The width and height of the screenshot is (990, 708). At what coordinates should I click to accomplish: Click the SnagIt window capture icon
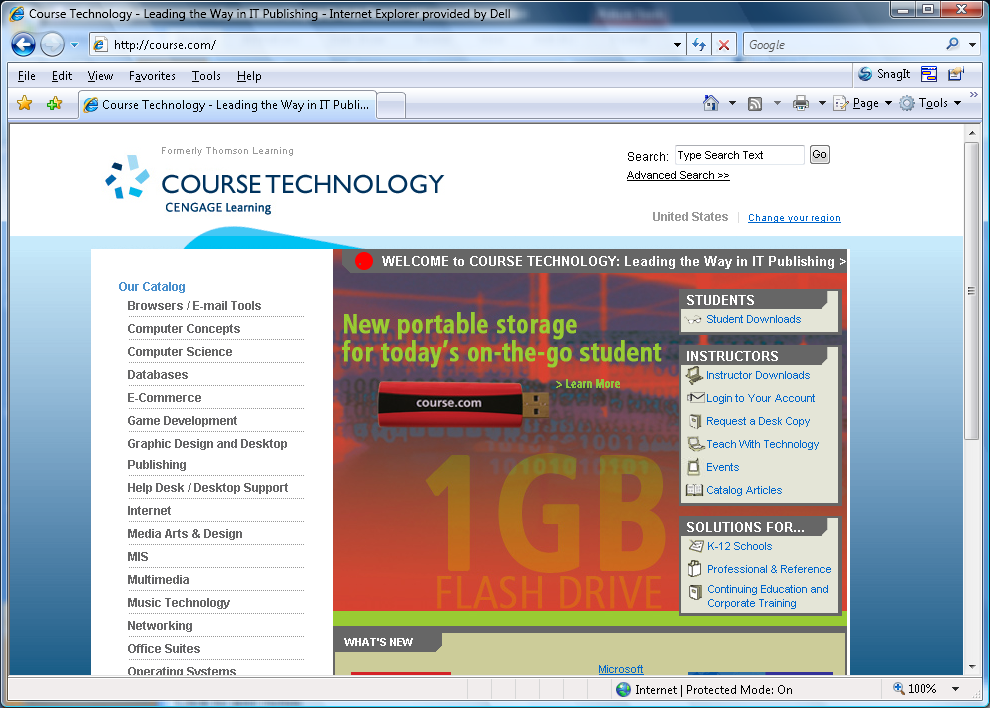[929, 75]
